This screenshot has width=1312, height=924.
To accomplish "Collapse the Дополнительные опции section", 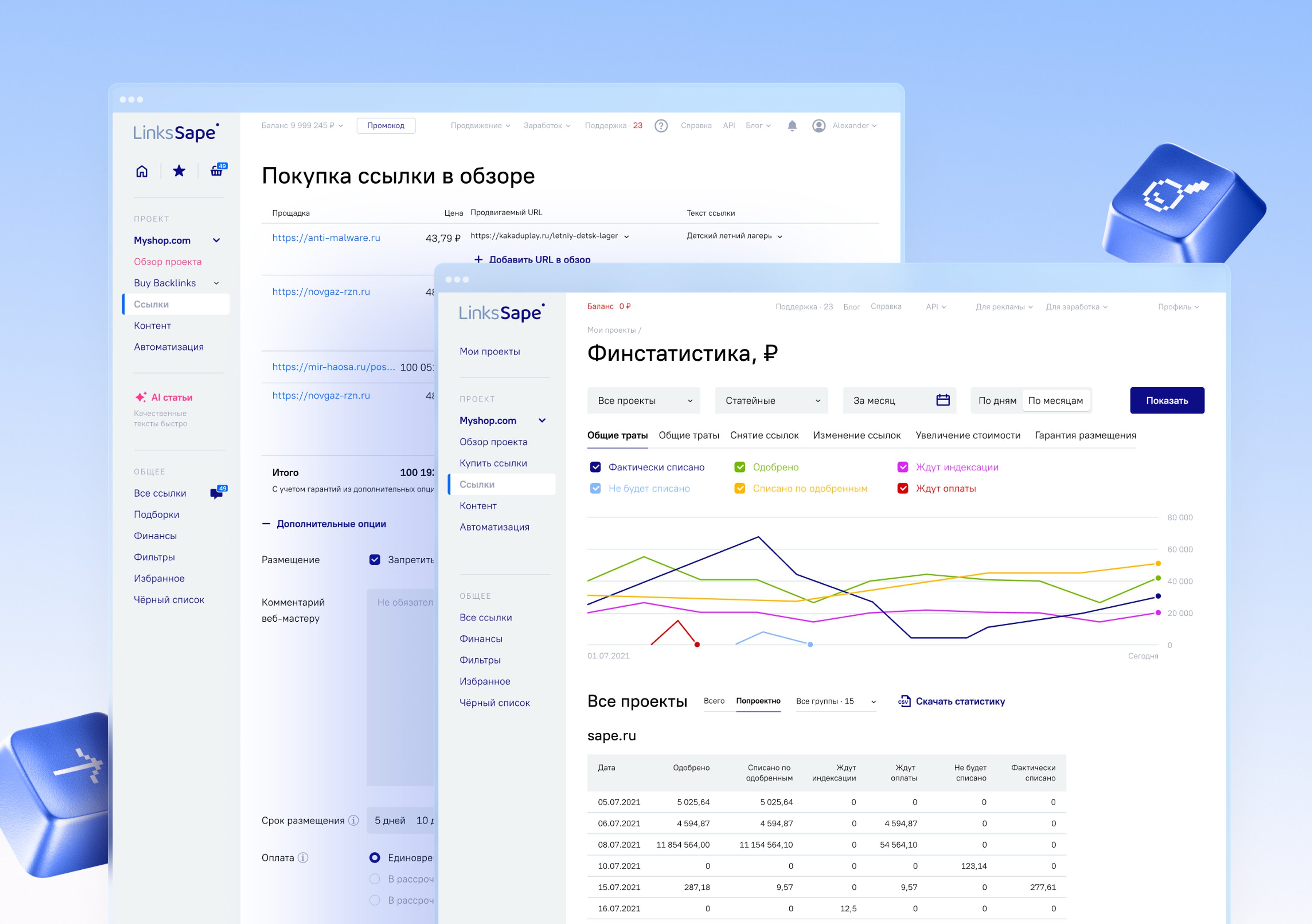I will pyautogui.click(x=324, y=524).
